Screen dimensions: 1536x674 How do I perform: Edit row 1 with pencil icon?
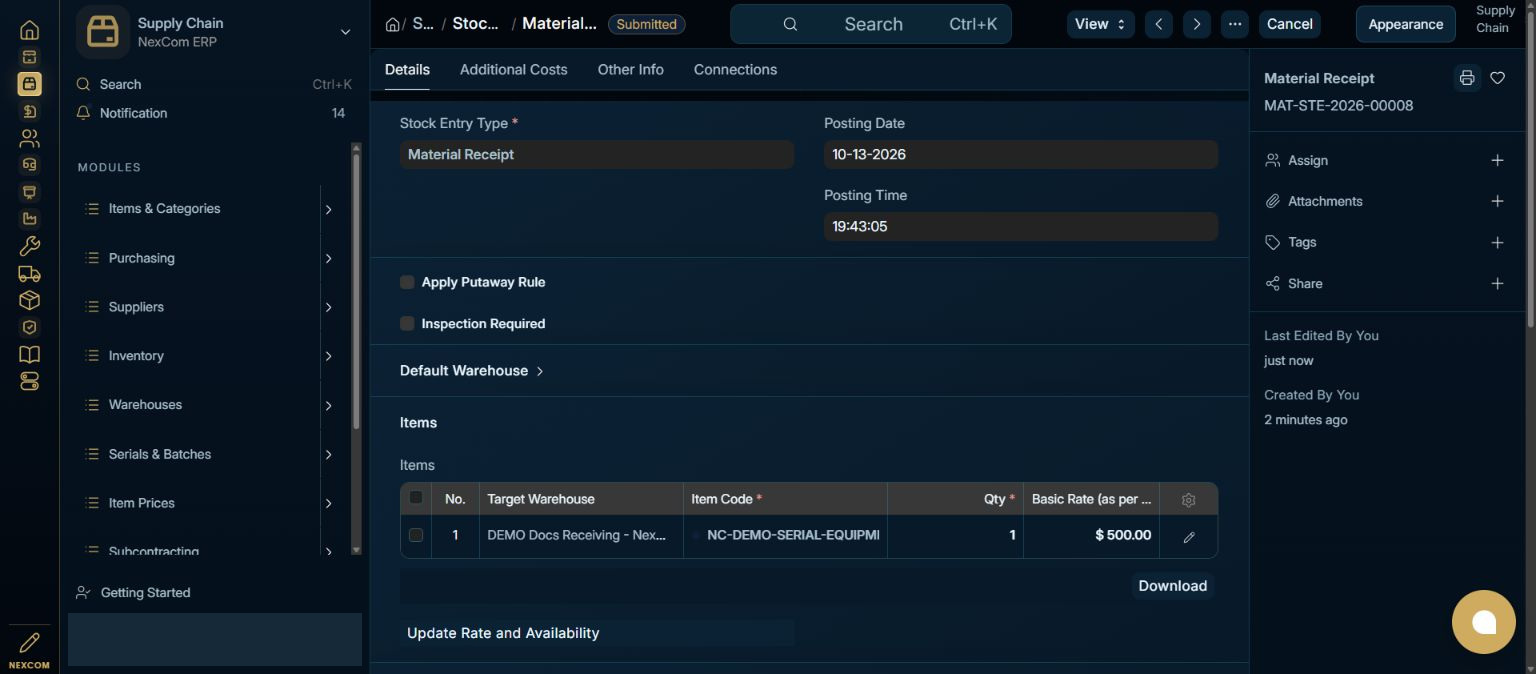1188,537
